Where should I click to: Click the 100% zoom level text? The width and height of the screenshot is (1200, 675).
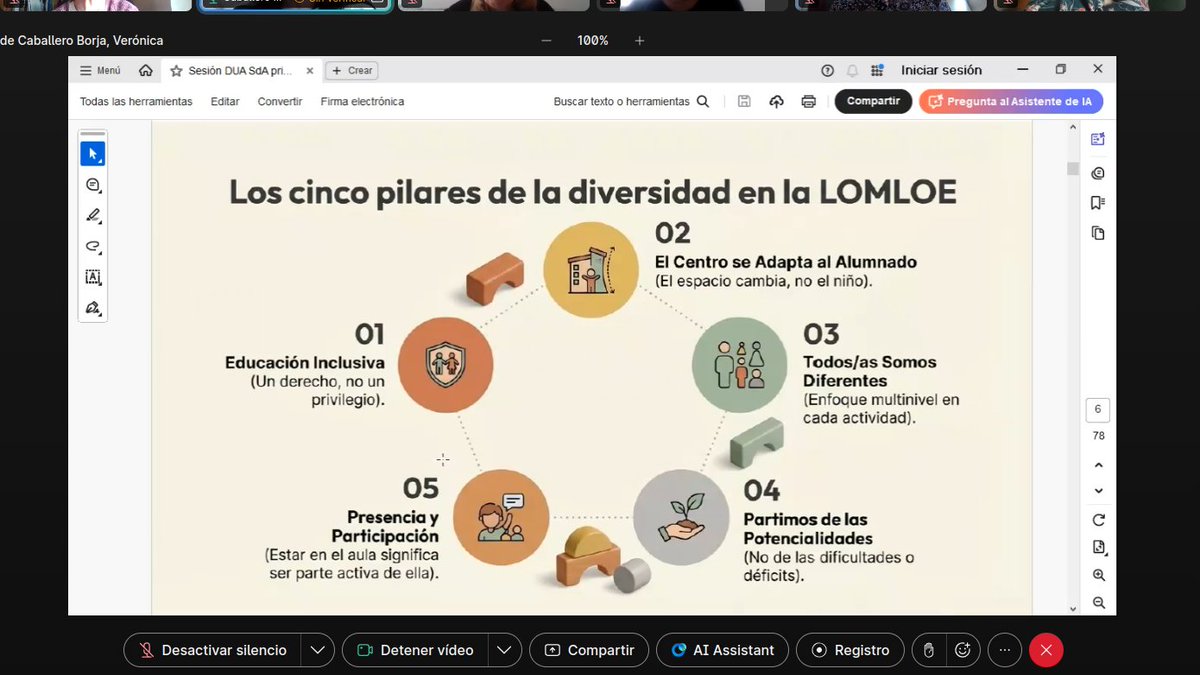(x=593, y=41)
